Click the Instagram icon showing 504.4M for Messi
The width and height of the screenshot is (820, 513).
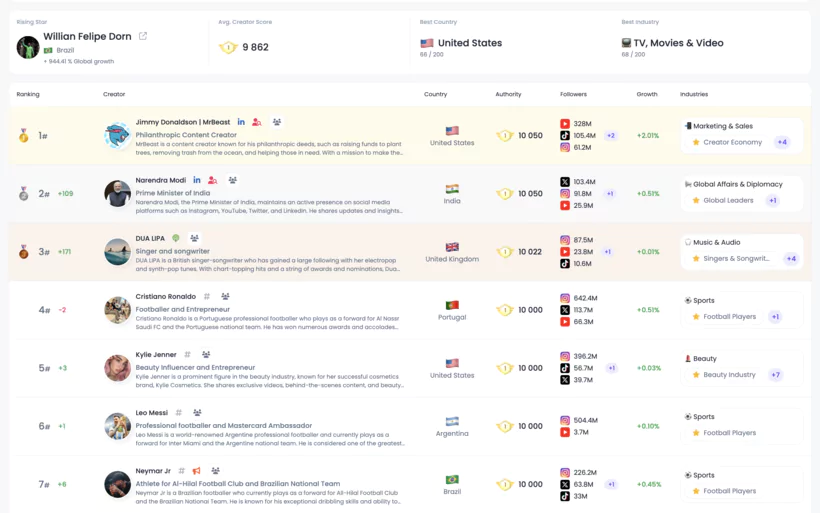tap(565, 420)
